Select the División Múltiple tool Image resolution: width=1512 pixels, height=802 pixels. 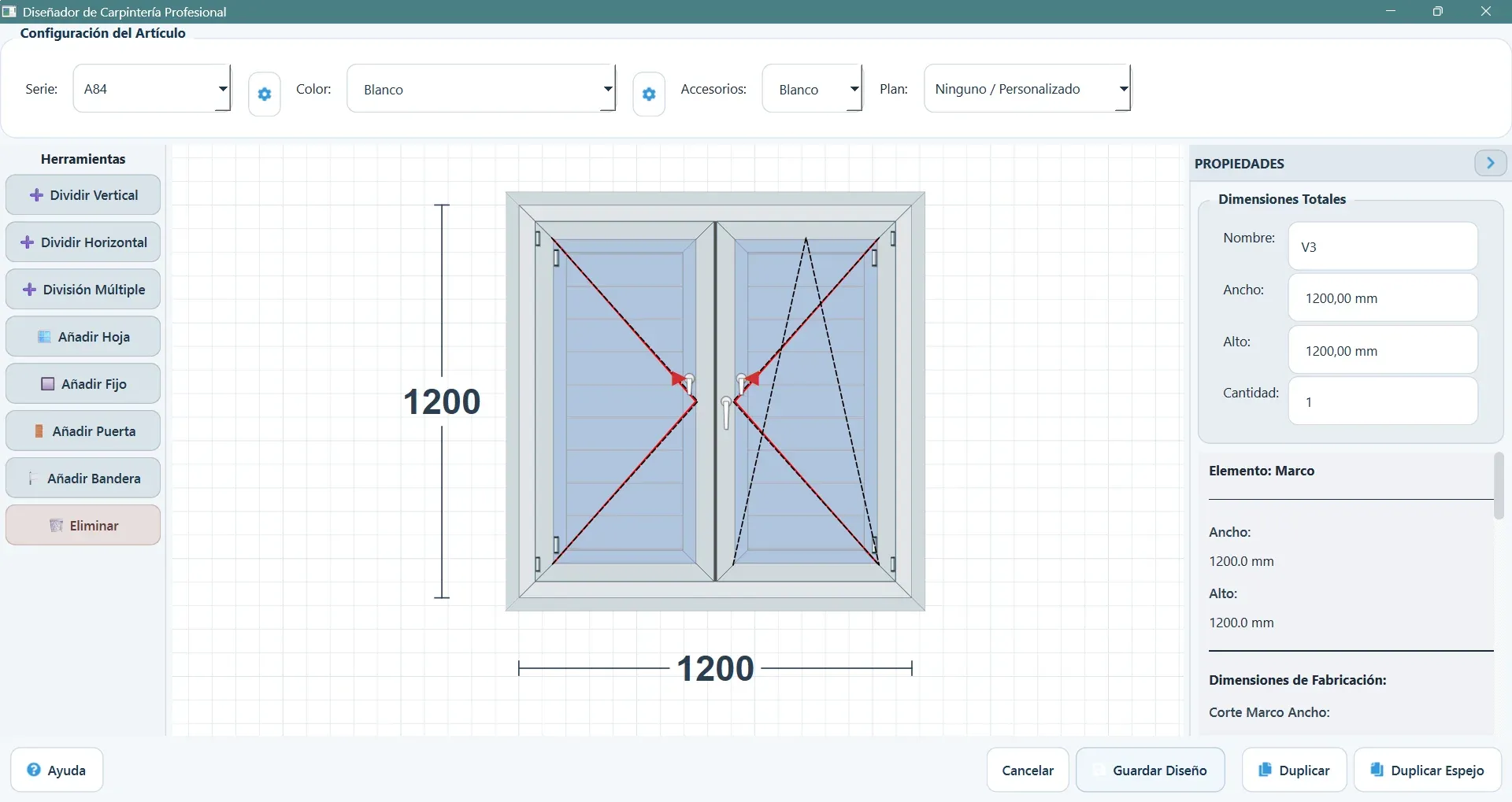(83, 290)
